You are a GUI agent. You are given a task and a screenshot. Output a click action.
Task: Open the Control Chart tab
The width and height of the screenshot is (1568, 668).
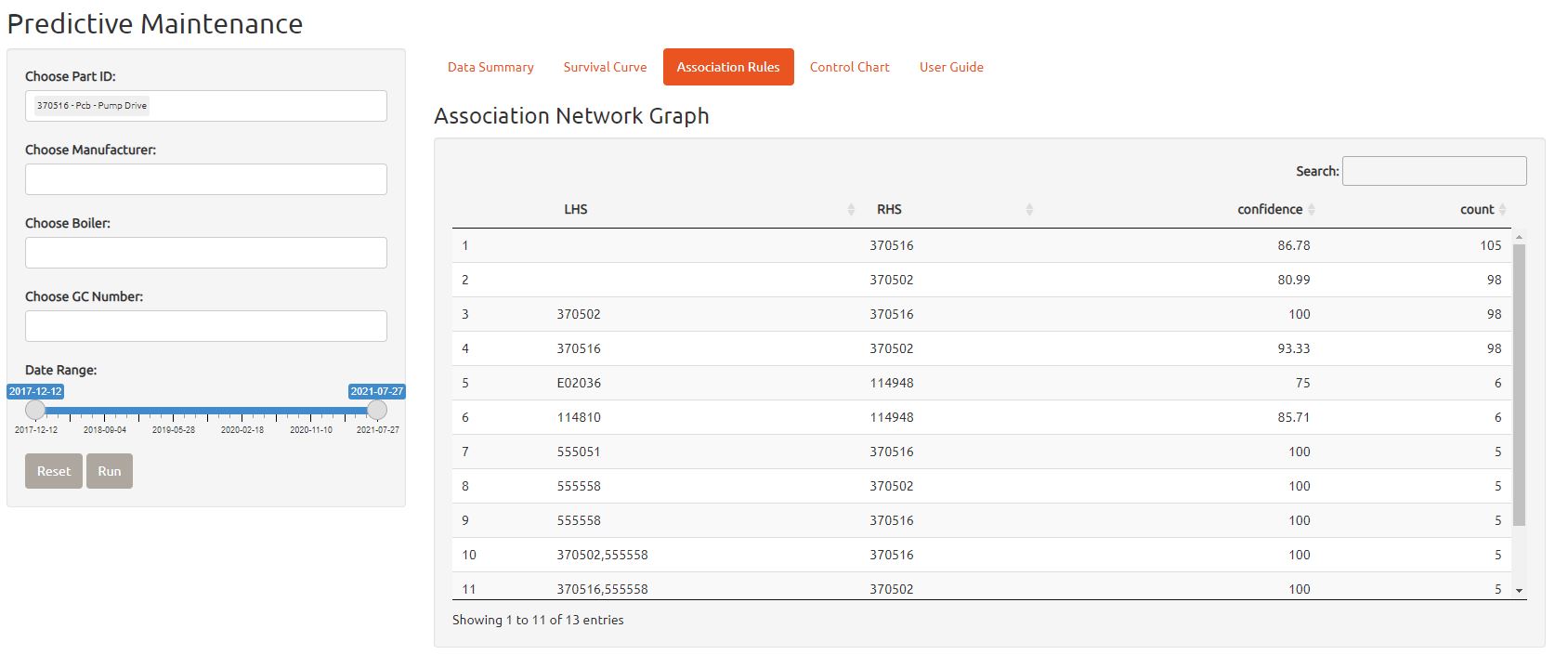coord(849,67)
